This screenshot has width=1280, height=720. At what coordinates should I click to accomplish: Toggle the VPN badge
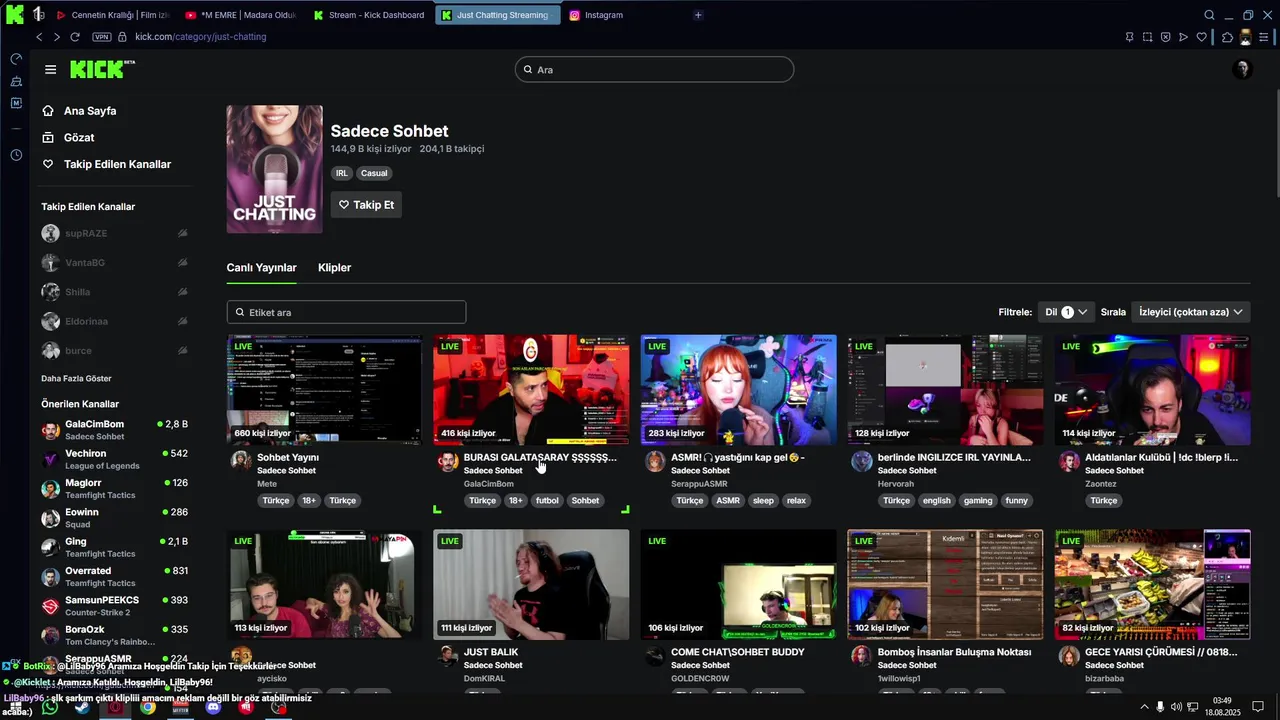point(101,37)
